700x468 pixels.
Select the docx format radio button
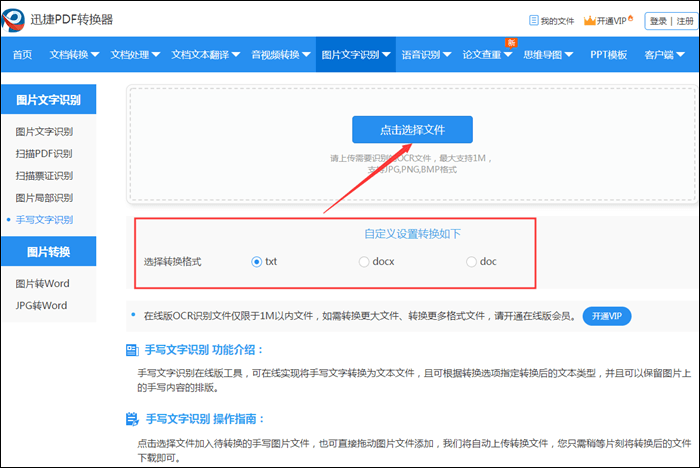[364, 262]
